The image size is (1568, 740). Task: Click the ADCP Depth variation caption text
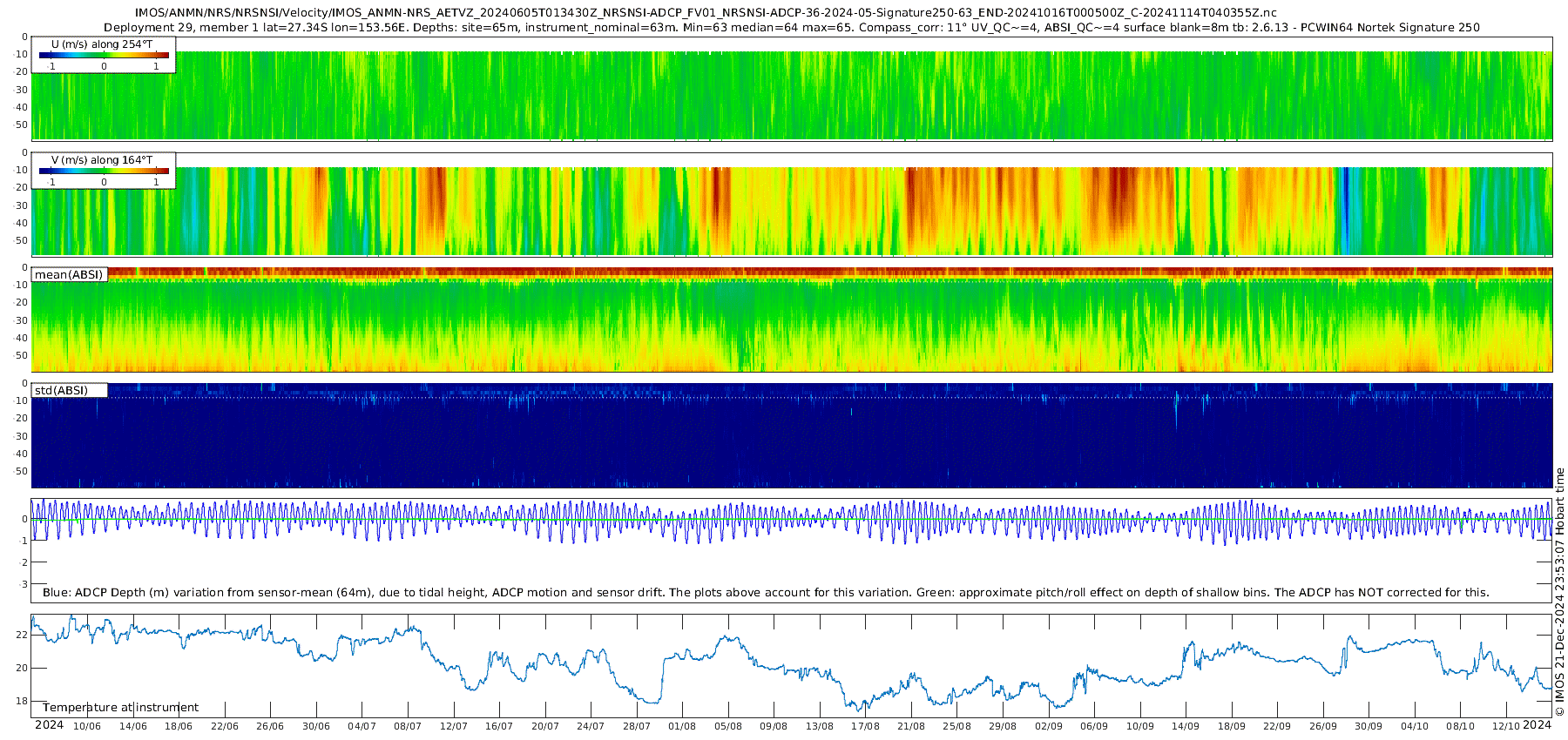pyautogui.click(x=766, y=593)
